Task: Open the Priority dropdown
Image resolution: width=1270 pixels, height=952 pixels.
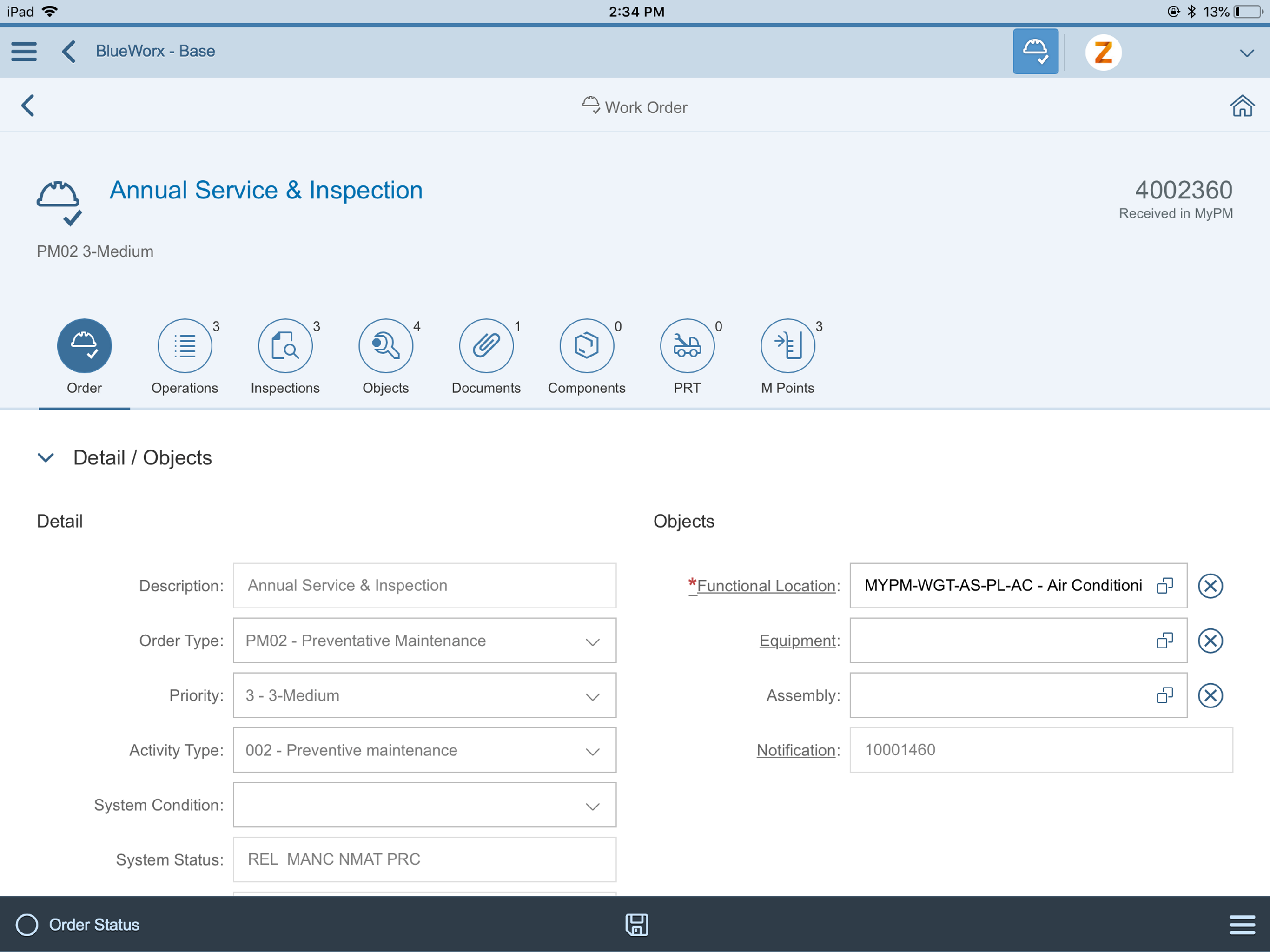Action: (x=592, y=696)
